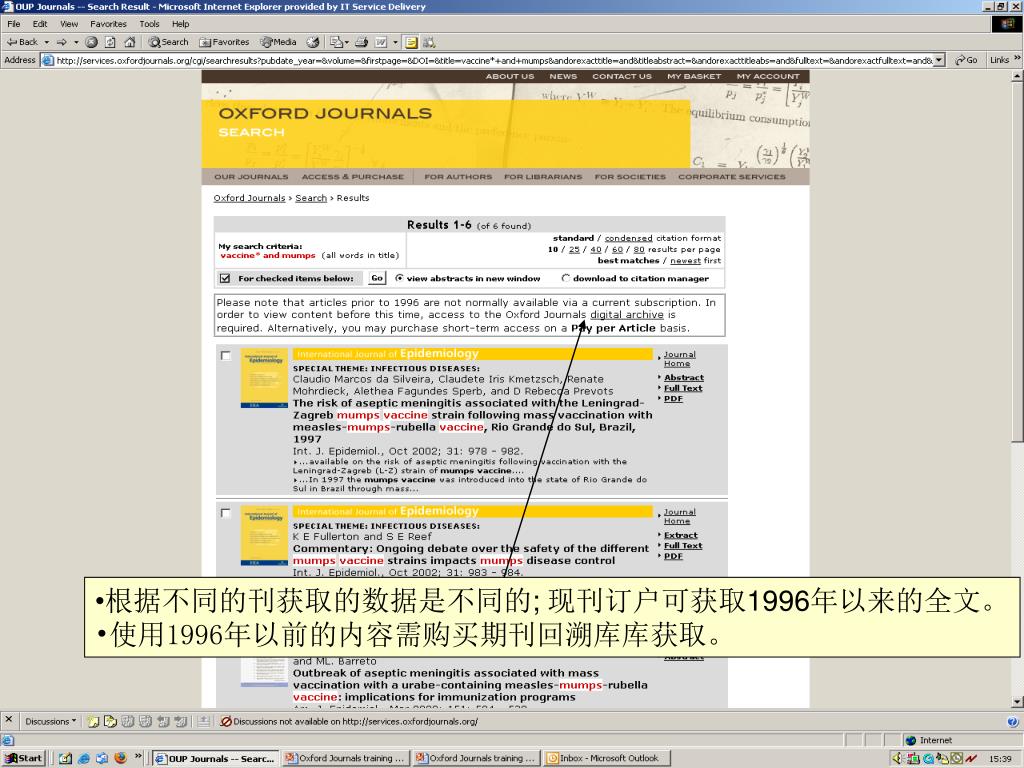
Task: Click the Go button beside address bar
Action: click(x=967, y=60)
